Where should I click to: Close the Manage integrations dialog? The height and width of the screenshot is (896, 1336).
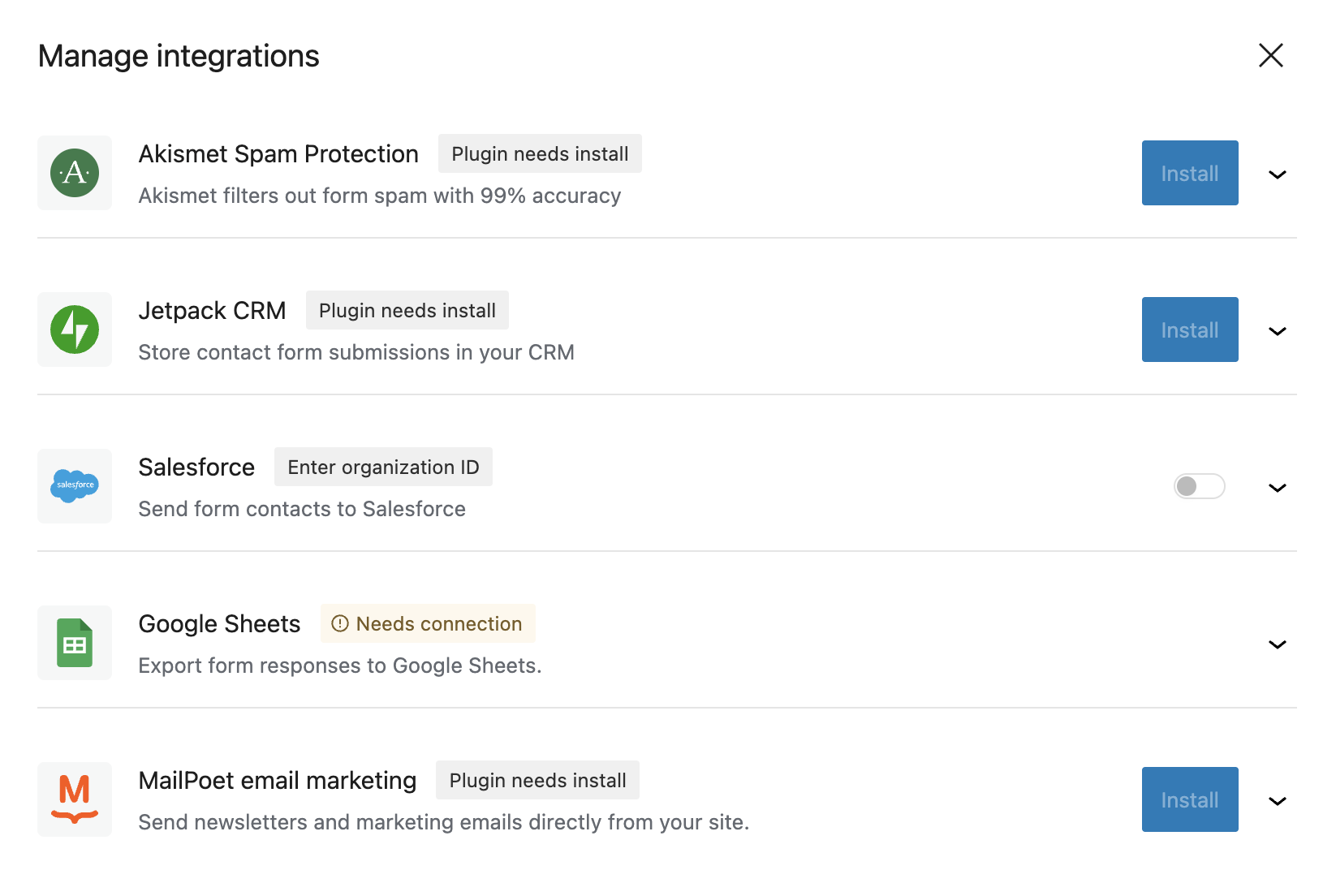pyautogui.click(x=1270, y=55)
